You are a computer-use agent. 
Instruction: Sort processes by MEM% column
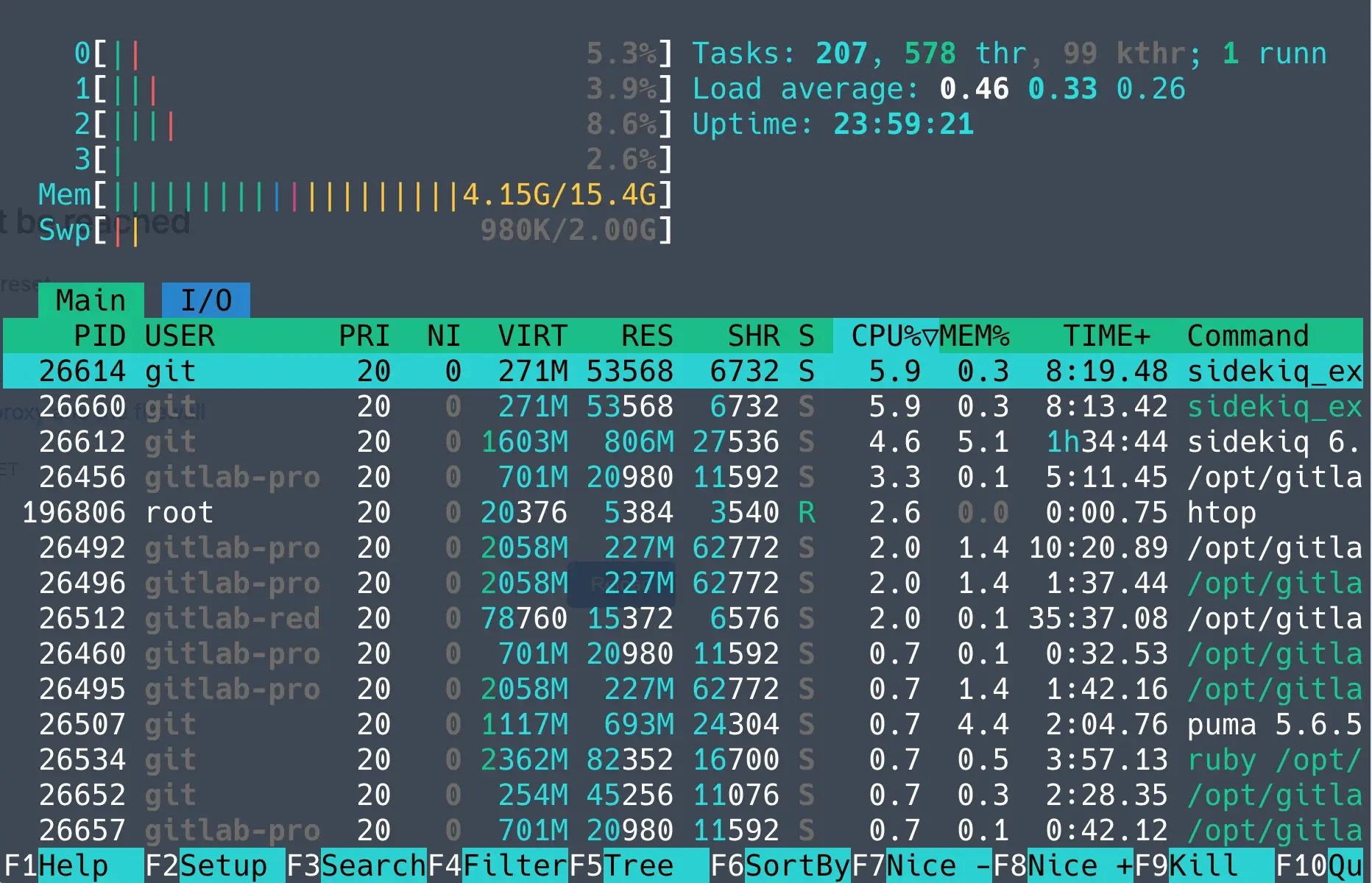tap(975, 336)
